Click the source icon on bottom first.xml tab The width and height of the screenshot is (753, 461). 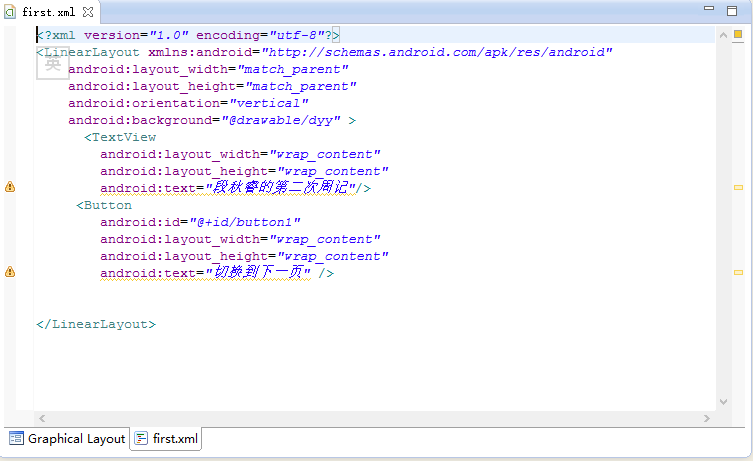point(141,438)
